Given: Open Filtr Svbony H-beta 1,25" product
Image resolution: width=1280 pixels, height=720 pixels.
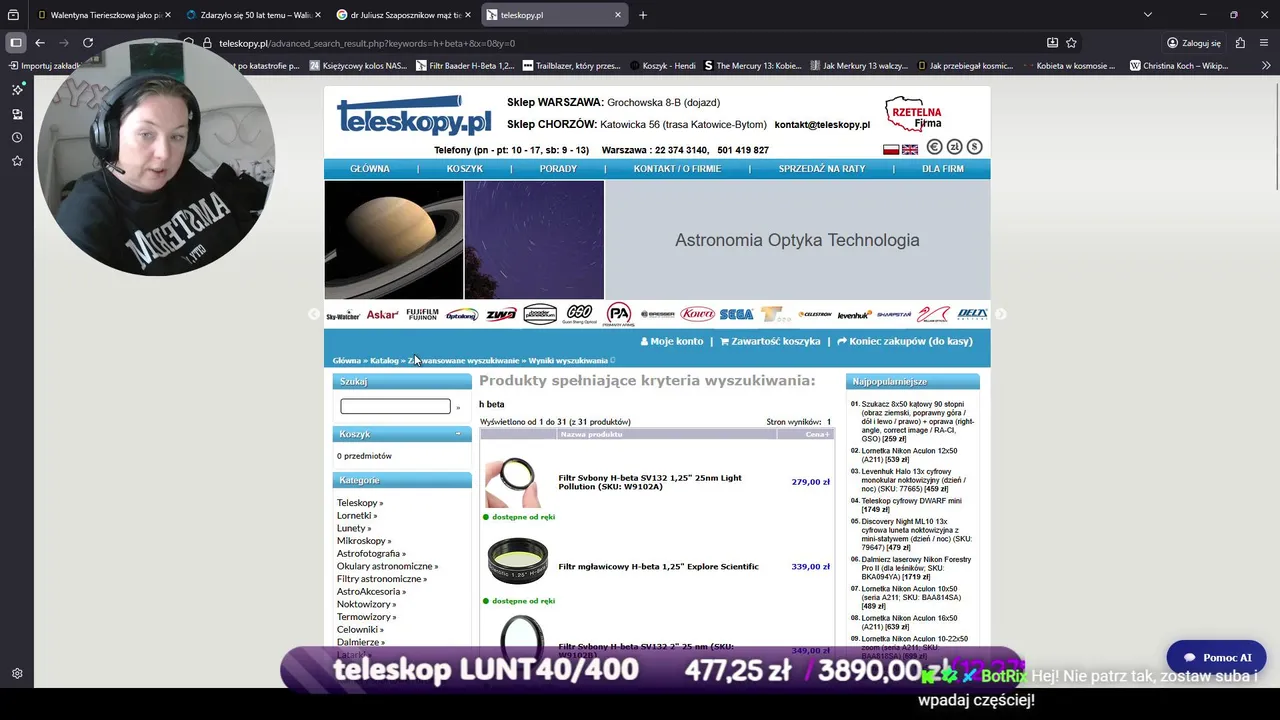Looking at the screenshot, I should [650, 482].
